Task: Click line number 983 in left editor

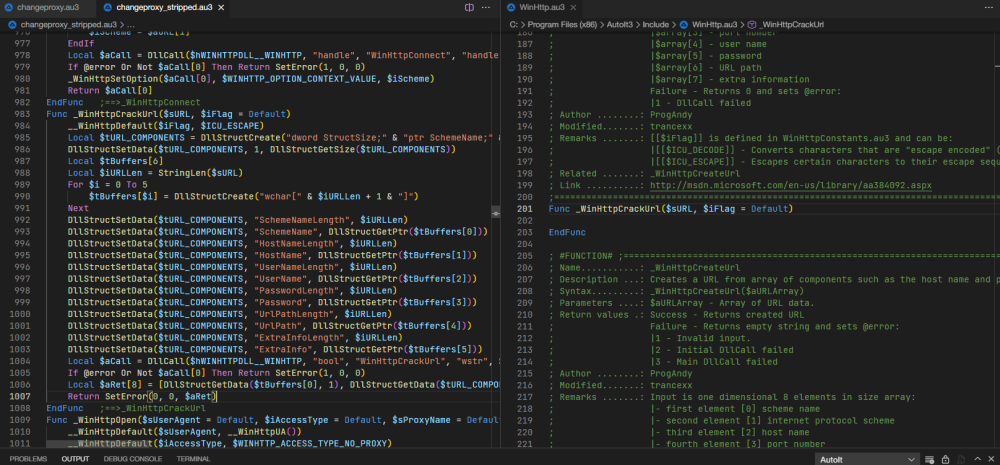Action: click(x=22, y=114)
